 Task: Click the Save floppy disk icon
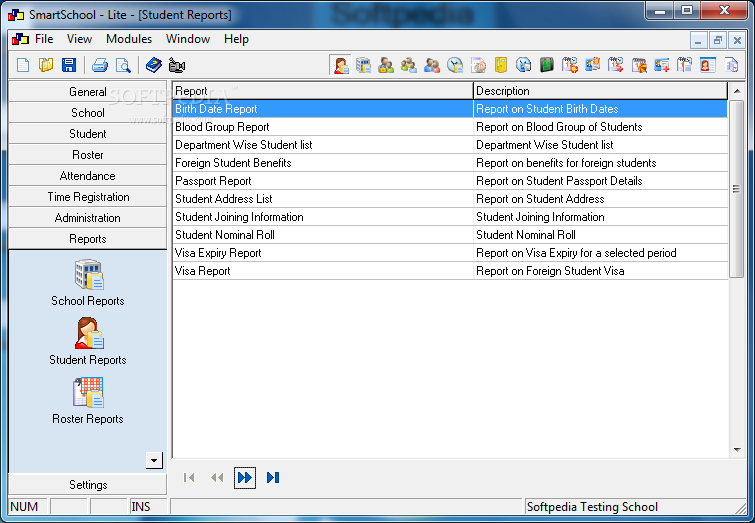(69, 65)
